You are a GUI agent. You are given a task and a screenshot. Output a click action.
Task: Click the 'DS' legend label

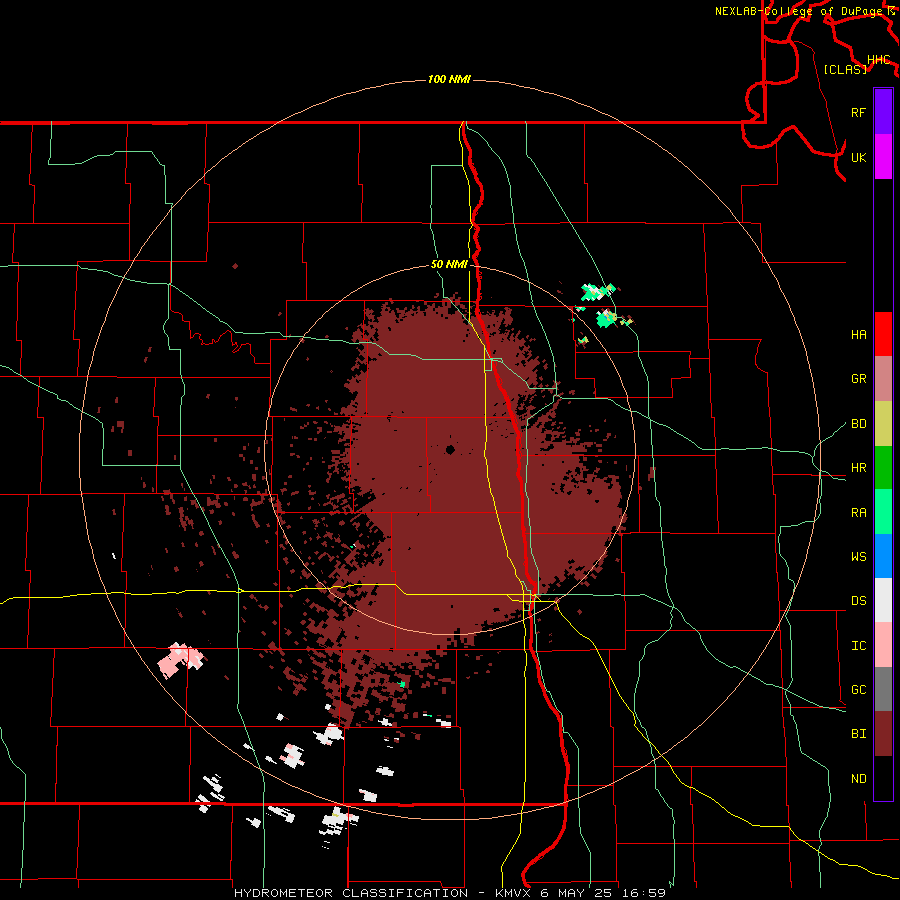[858, 601]
